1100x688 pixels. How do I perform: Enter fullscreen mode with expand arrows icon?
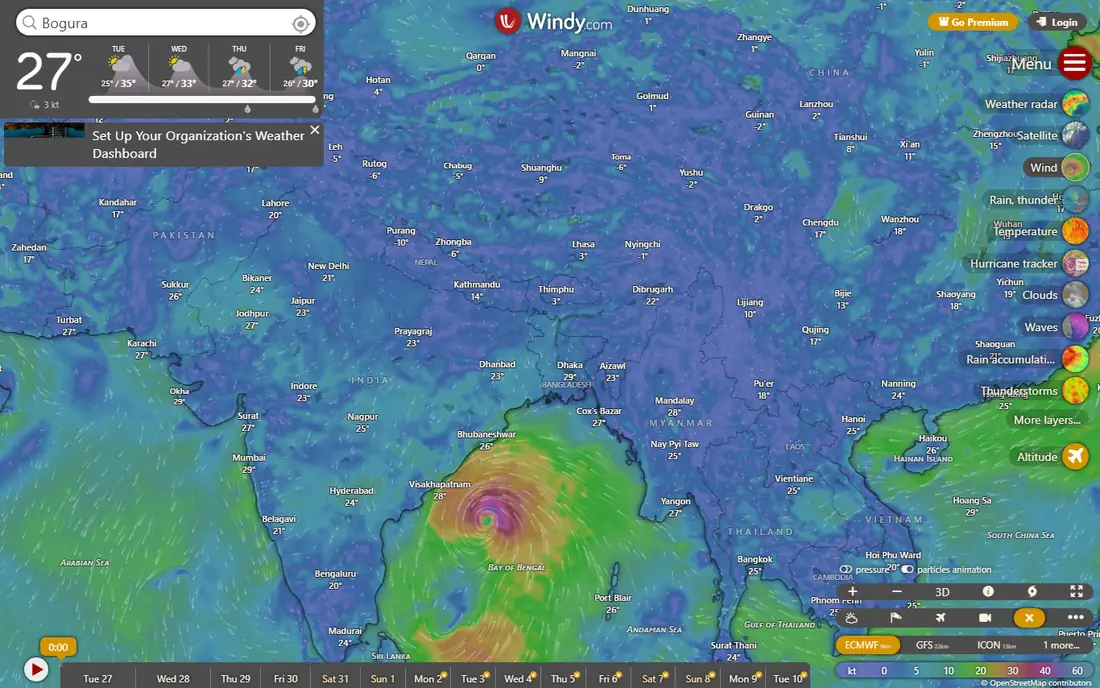point(1076,591)
